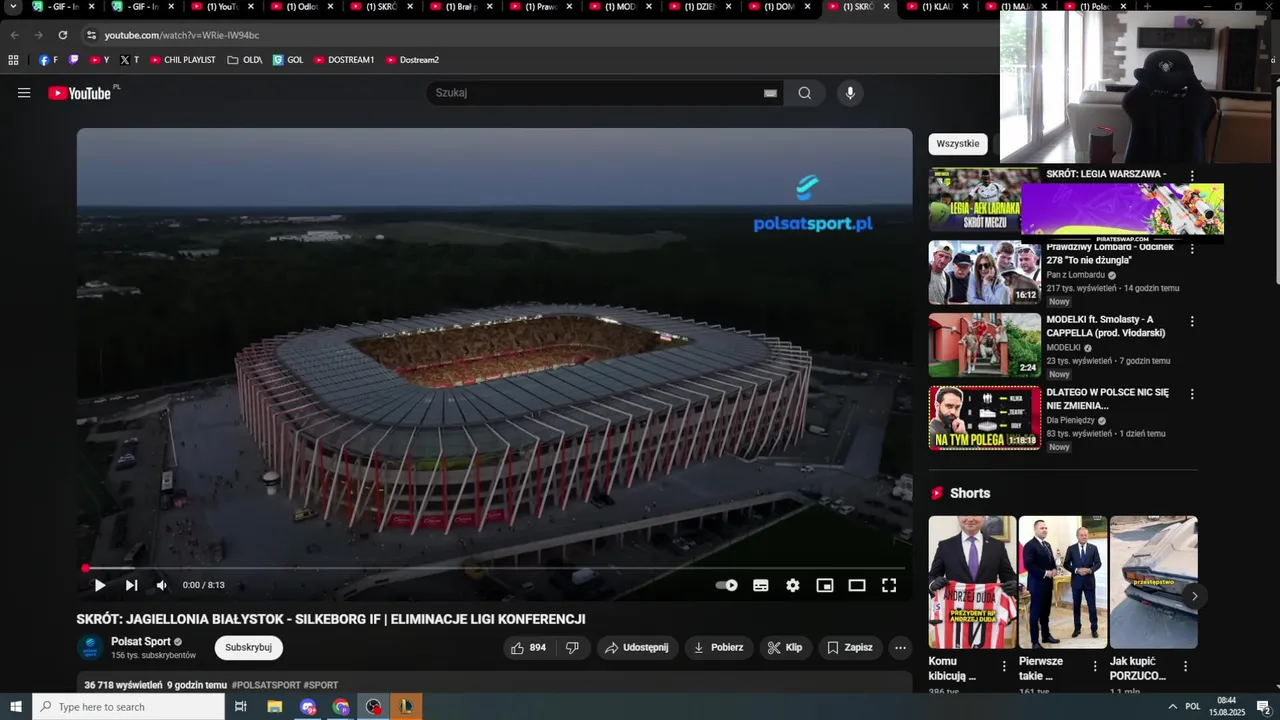Switch to the Odlot browser tab
1280x720 pixels.
(301, 7)
